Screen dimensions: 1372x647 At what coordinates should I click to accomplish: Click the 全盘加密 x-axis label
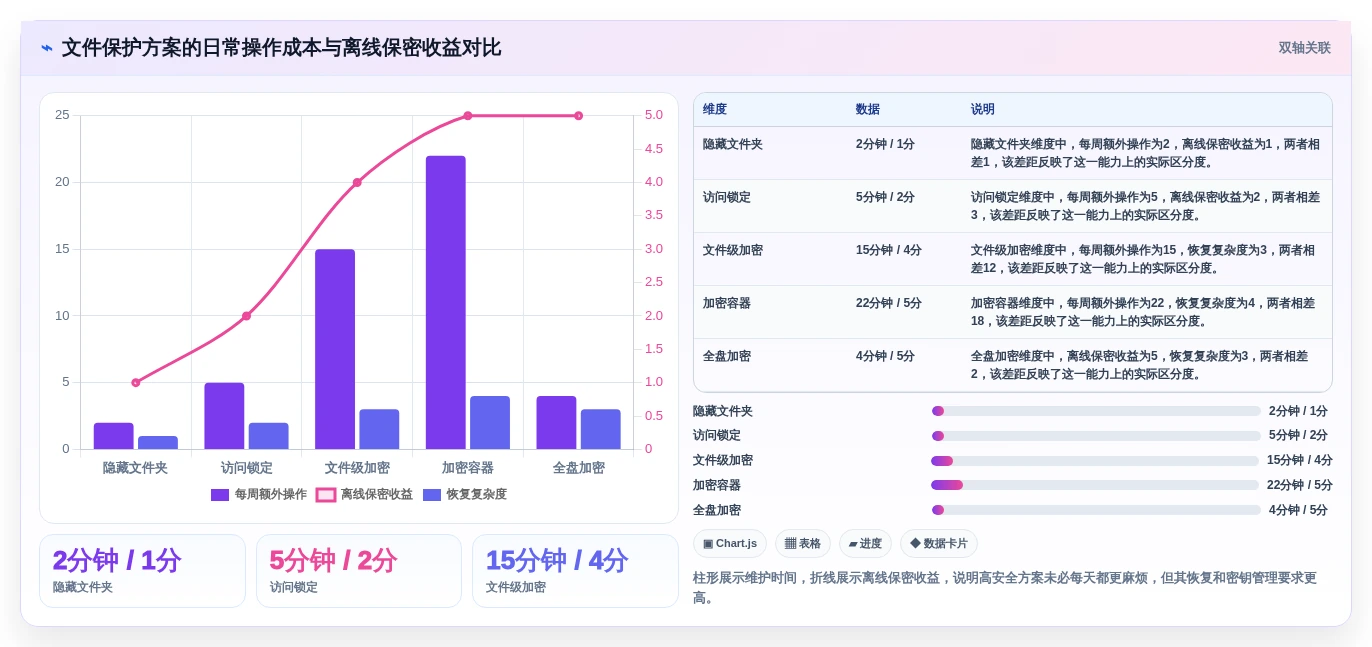point(578,468)
